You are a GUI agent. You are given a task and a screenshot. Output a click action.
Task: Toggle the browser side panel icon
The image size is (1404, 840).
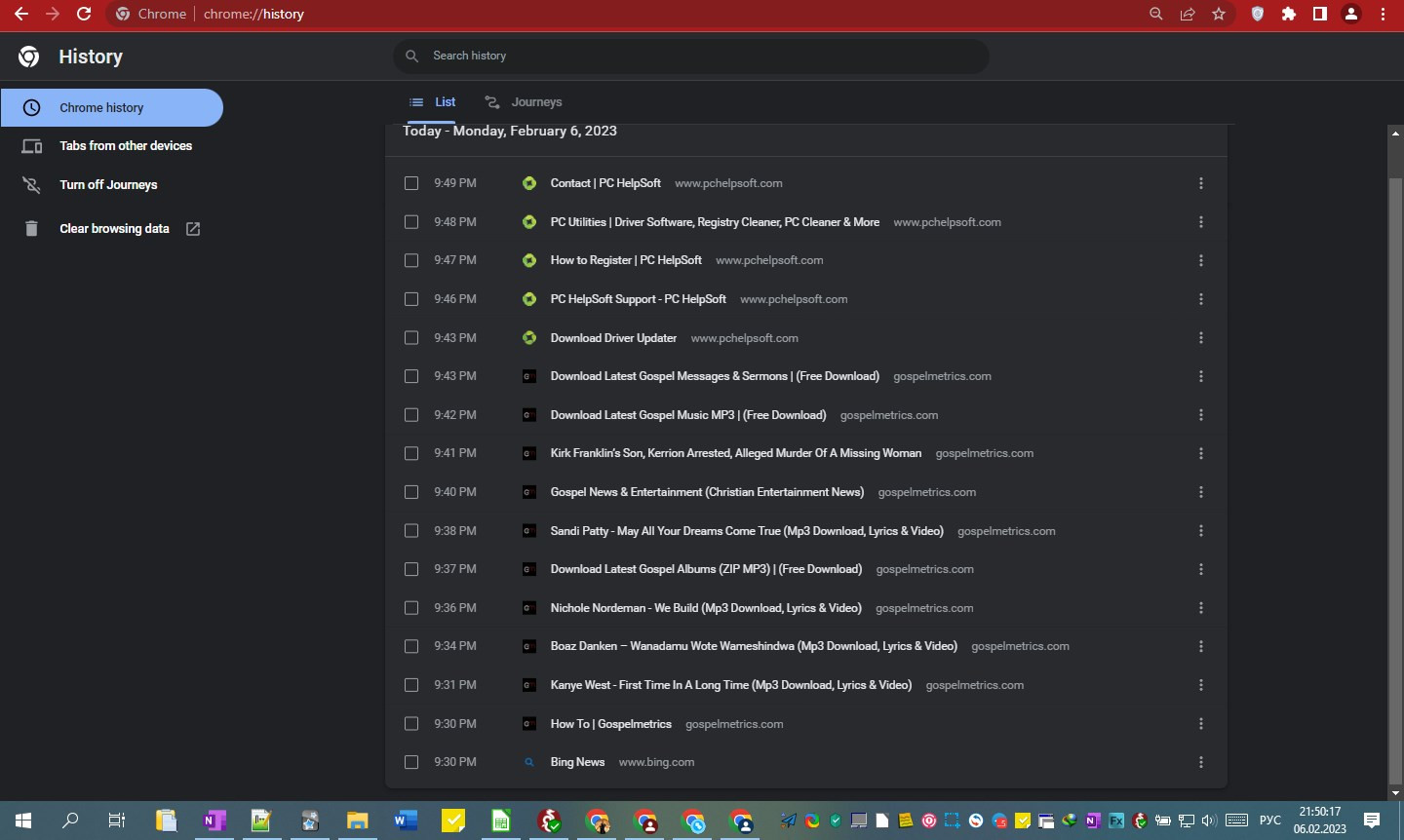[1320, 14]
